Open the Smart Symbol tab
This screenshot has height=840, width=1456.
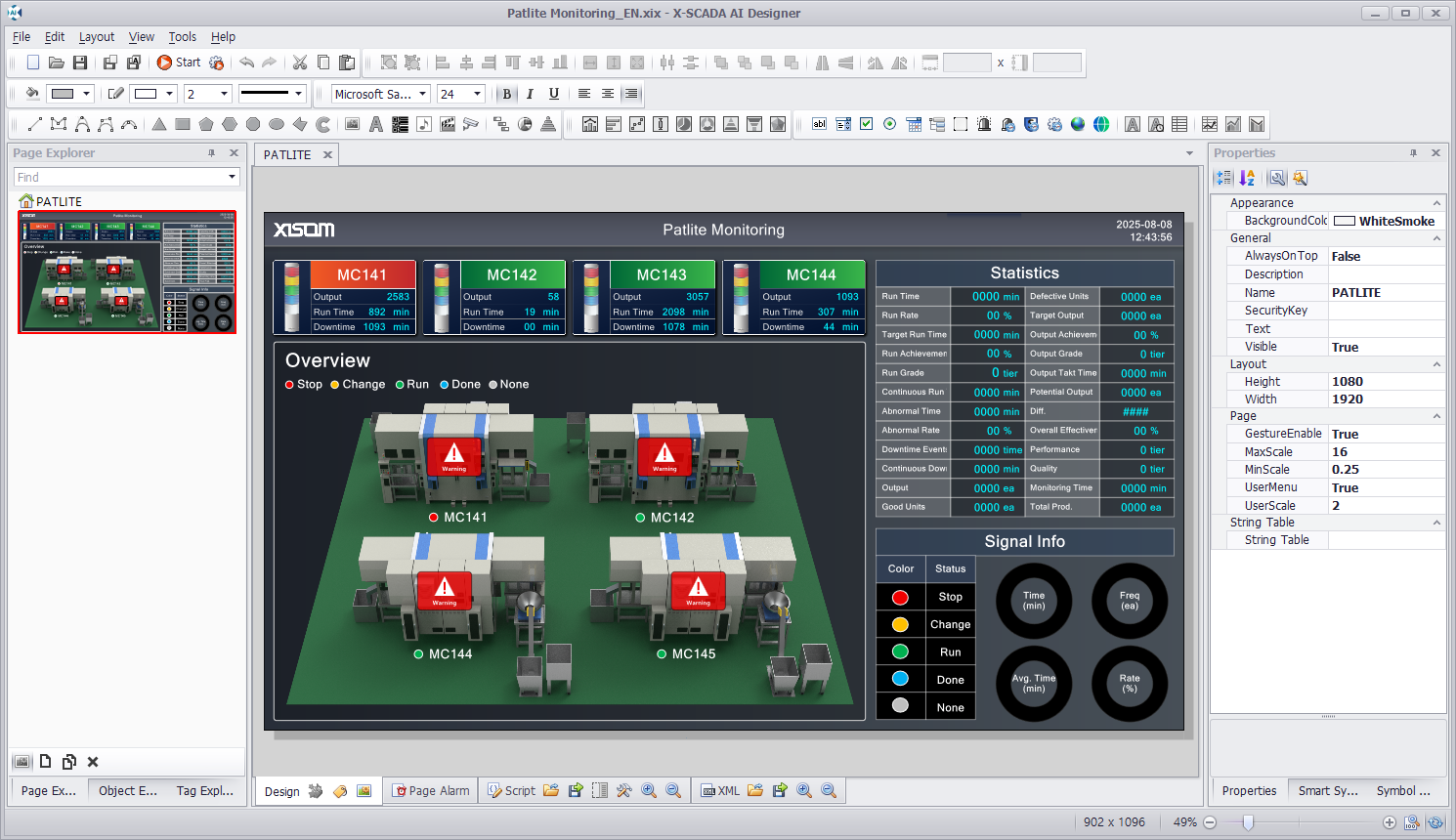click(x=1327, y=791)
